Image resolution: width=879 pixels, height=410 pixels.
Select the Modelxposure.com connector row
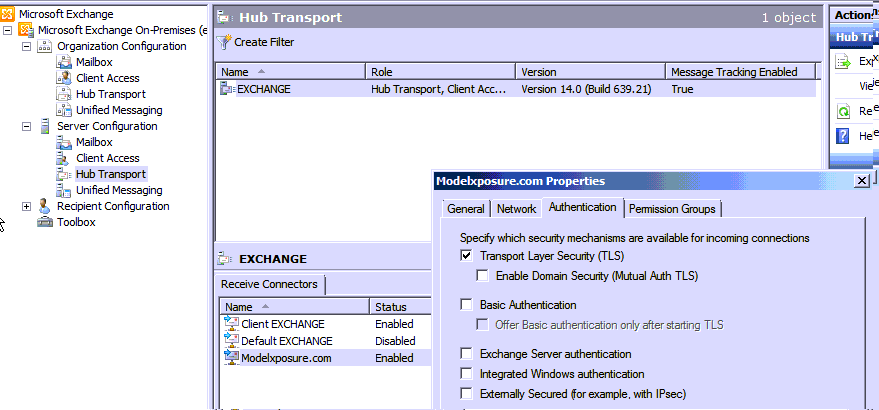[x=326, y=358]
